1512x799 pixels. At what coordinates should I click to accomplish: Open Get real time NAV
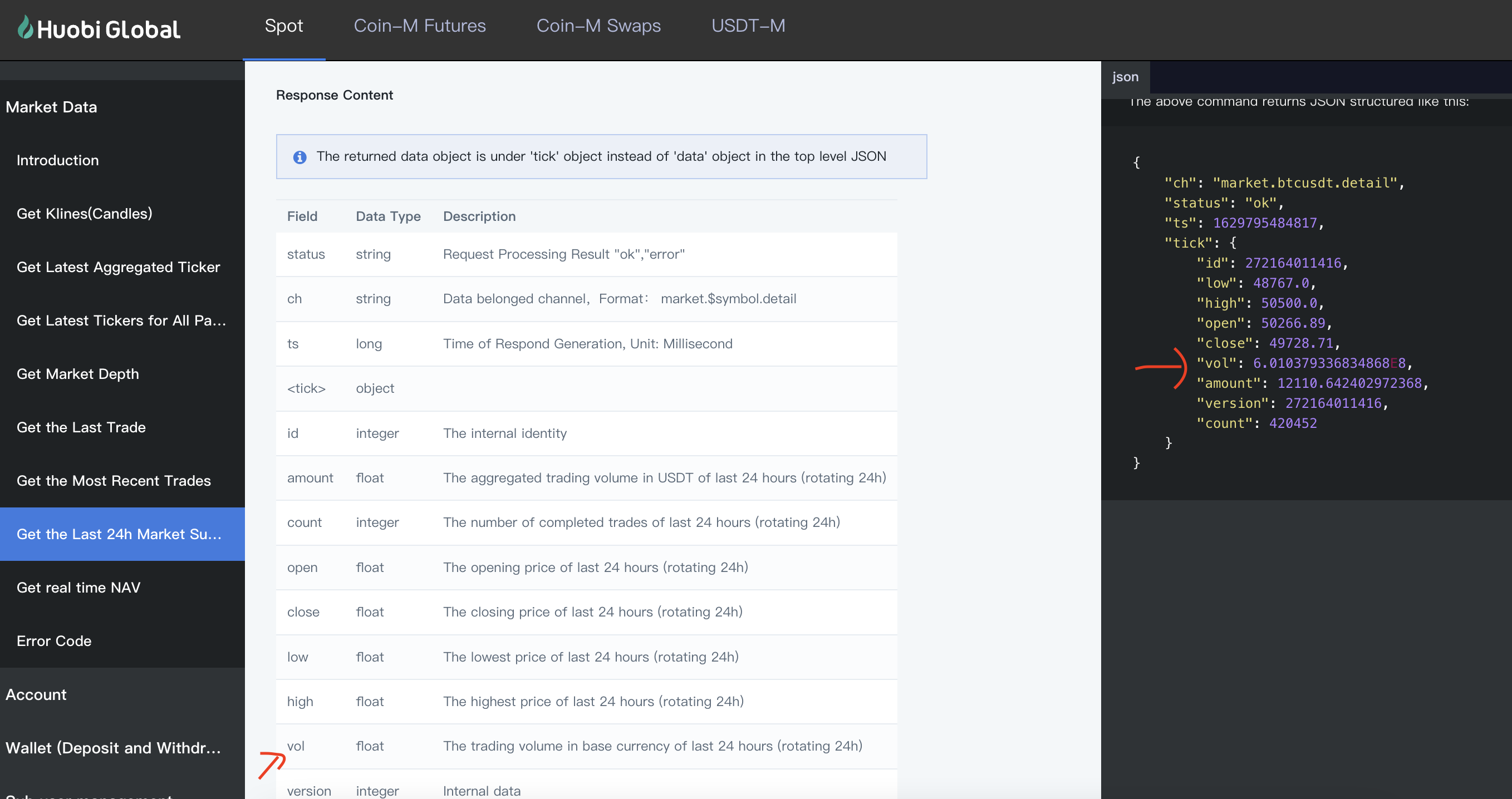click(78, 587)
